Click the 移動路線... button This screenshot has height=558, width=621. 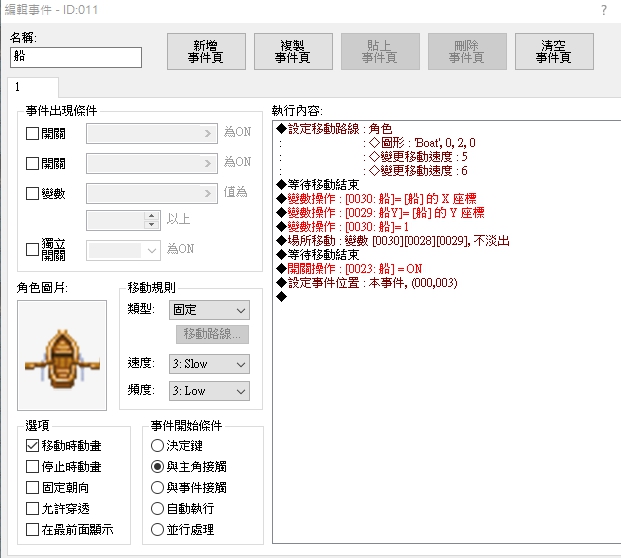click(x=212, y=334)
